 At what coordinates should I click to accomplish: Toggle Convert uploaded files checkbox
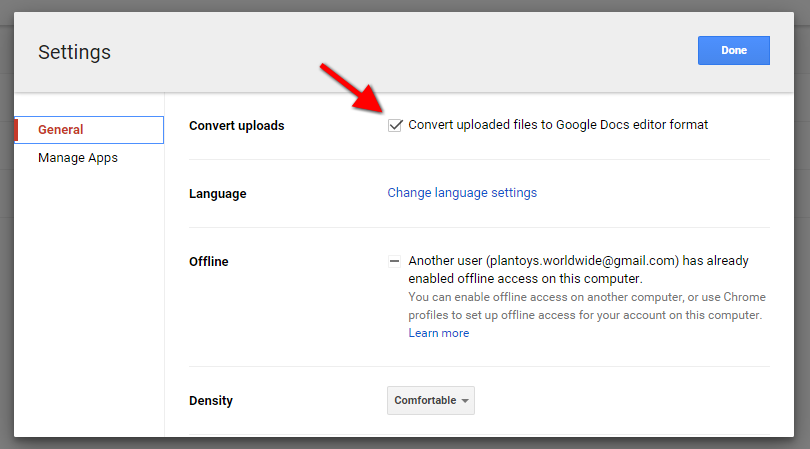point(395,126)
